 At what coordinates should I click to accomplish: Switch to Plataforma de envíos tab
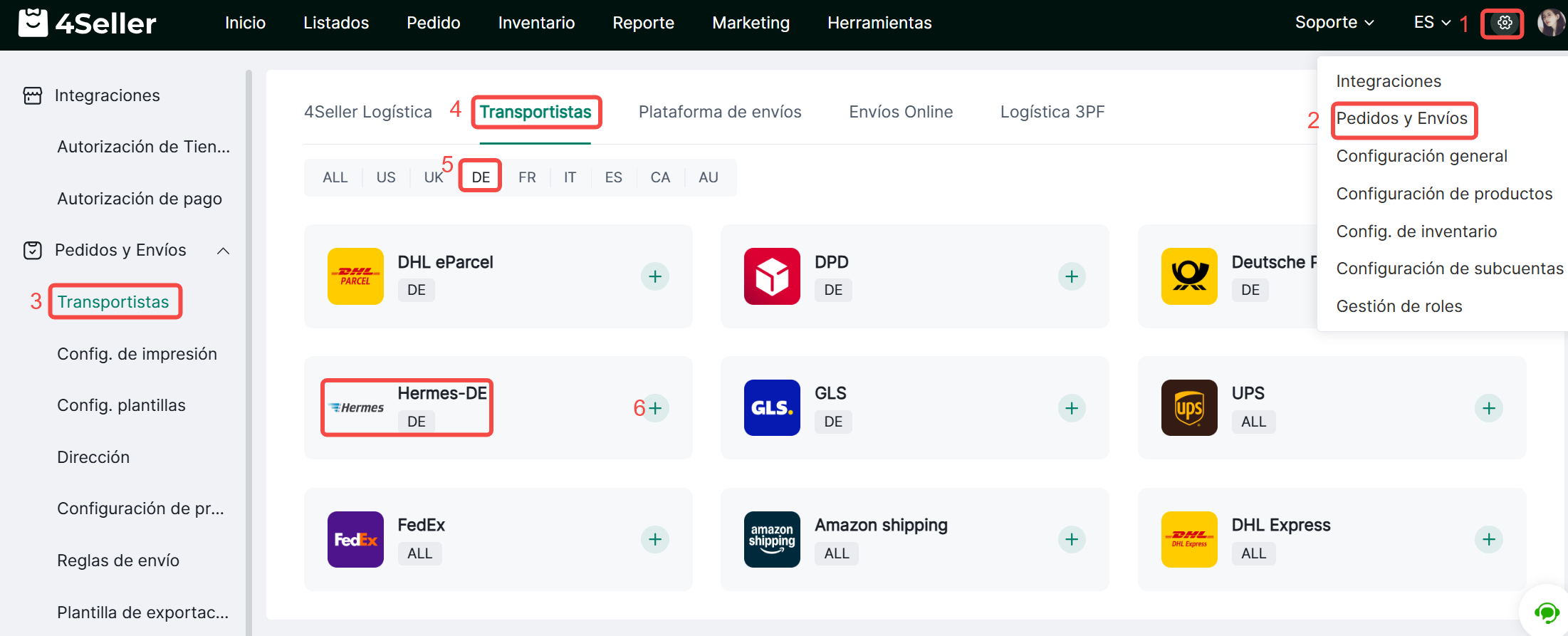(719, 112)
